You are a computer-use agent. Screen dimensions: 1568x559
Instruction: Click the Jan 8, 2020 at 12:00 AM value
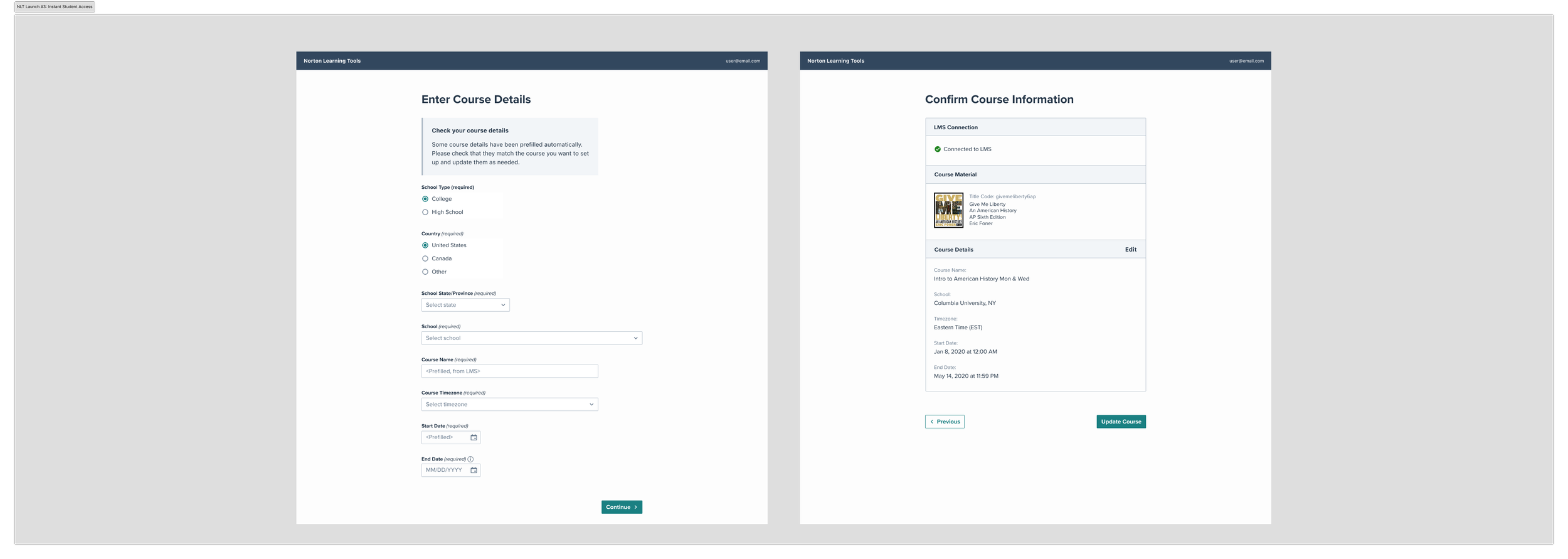965,352
